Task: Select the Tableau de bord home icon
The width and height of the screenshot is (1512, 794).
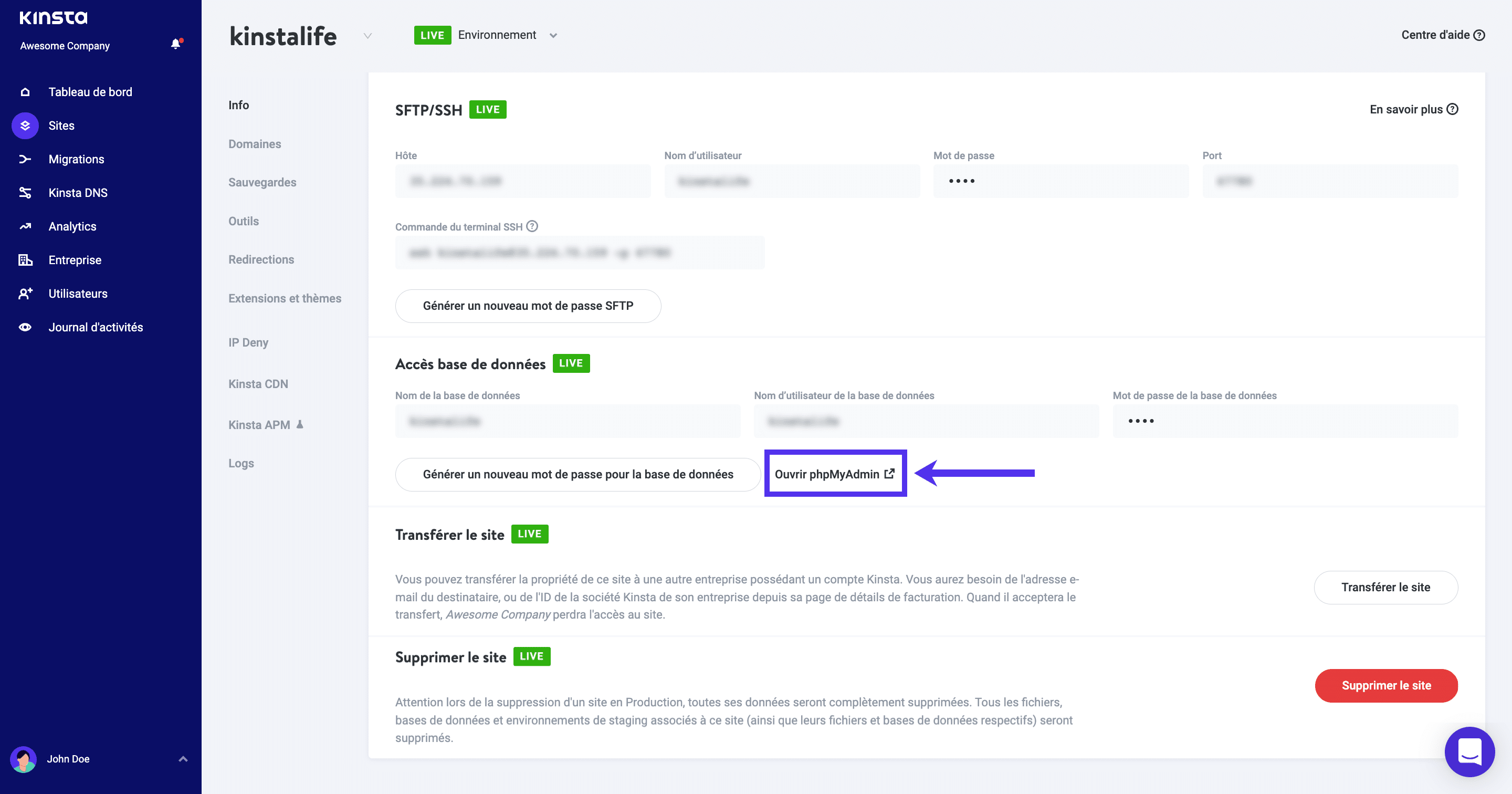Action: 25,91
